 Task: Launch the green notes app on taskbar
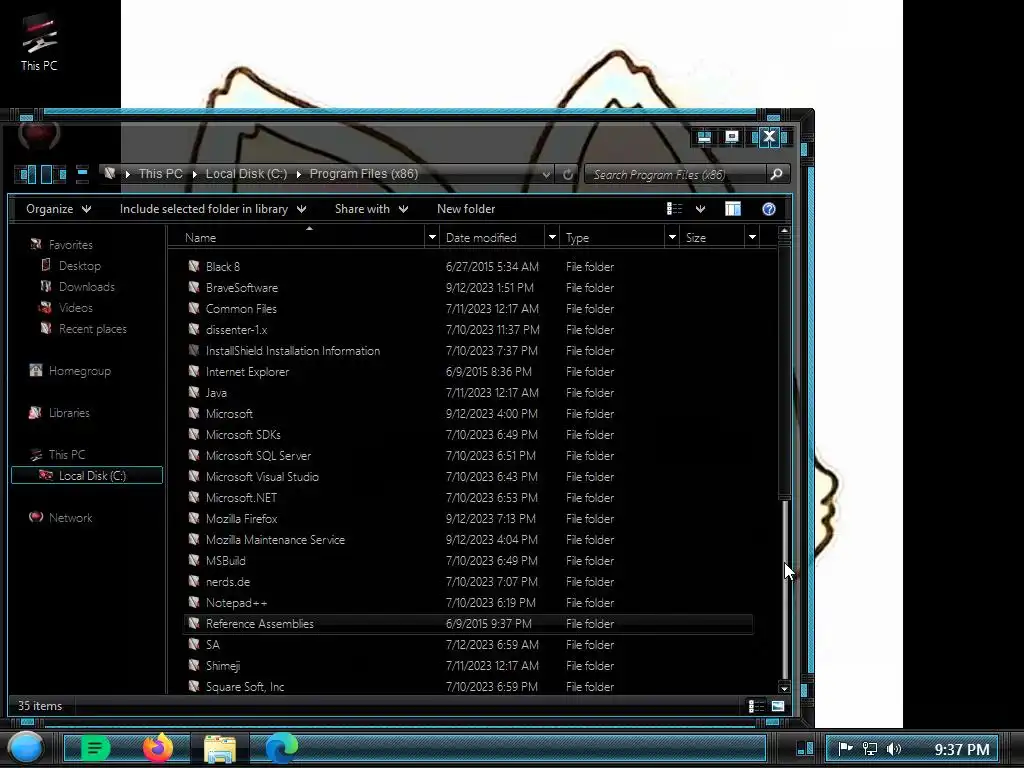click(95, 748)
